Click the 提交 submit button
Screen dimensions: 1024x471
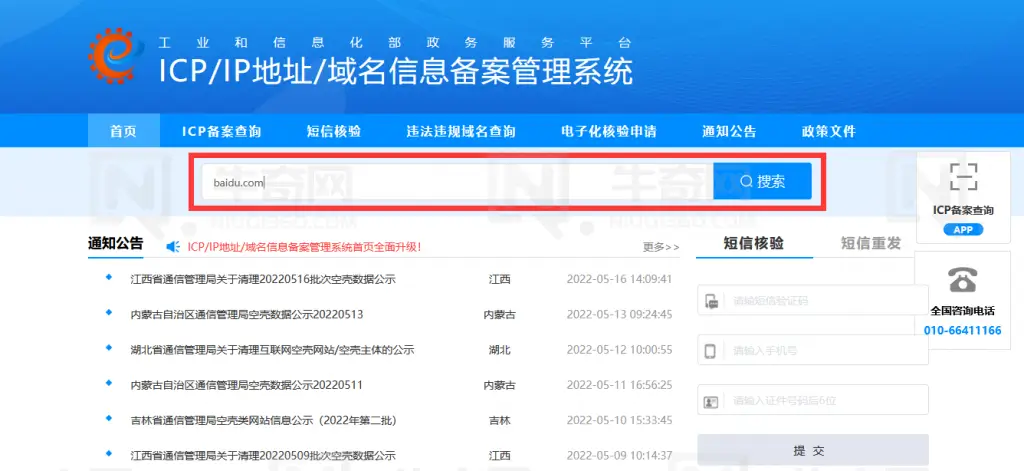click(x=812, y=451)
